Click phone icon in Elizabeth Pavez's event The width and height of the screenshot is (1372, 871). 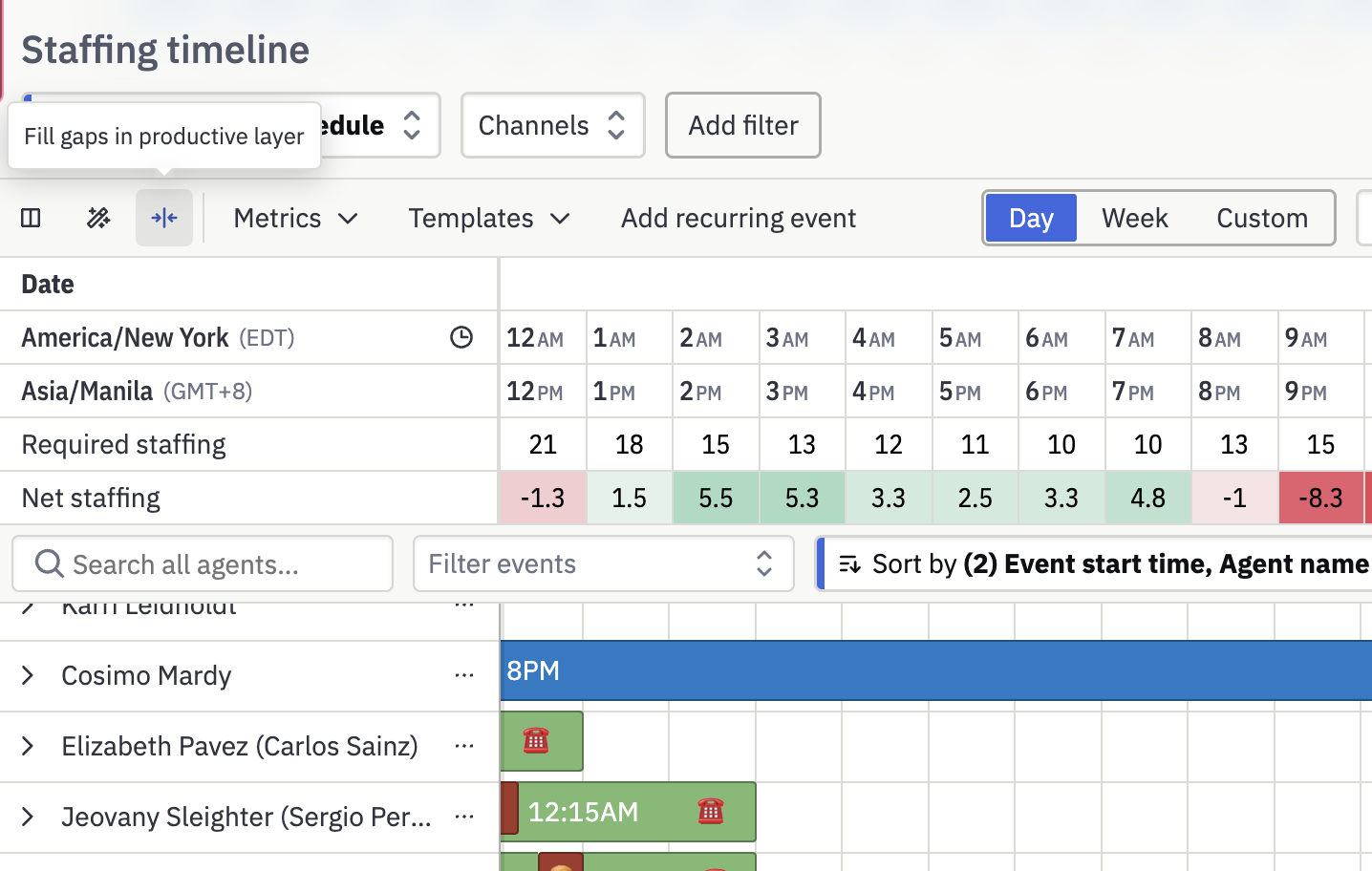(536, 740)
